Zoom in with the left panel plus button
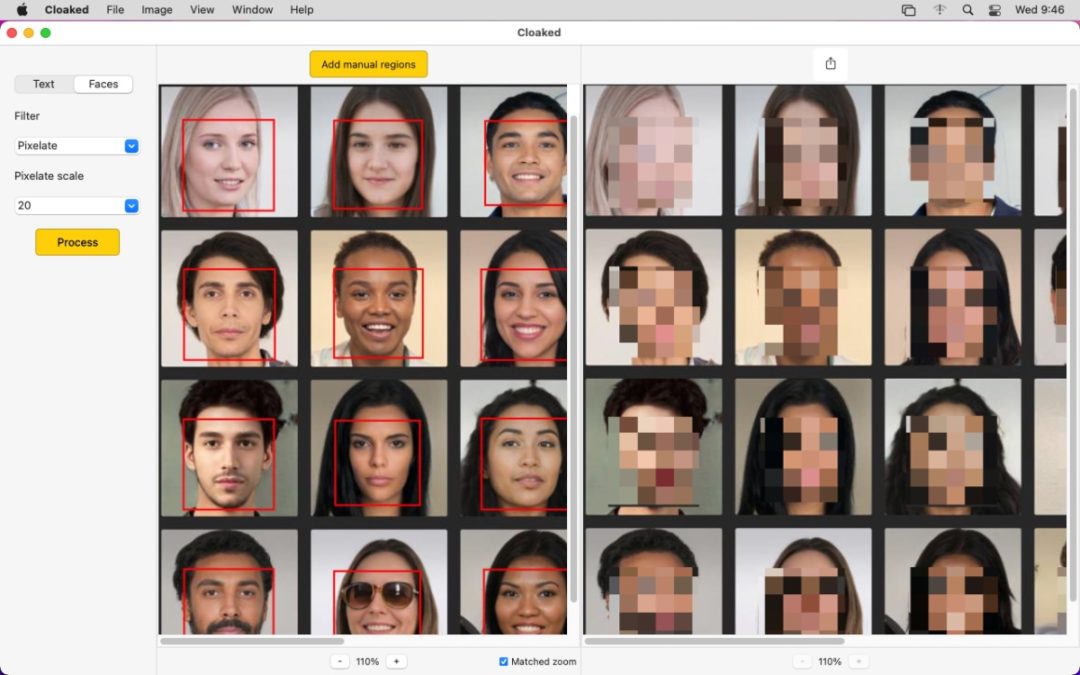 (x=396, y=662)
